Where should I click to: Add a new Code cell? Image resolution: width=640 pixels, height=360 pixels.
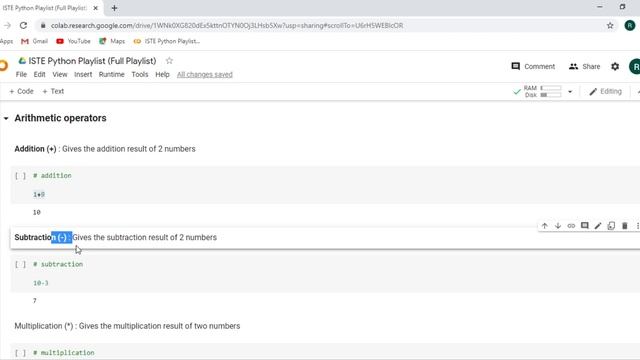21,91
